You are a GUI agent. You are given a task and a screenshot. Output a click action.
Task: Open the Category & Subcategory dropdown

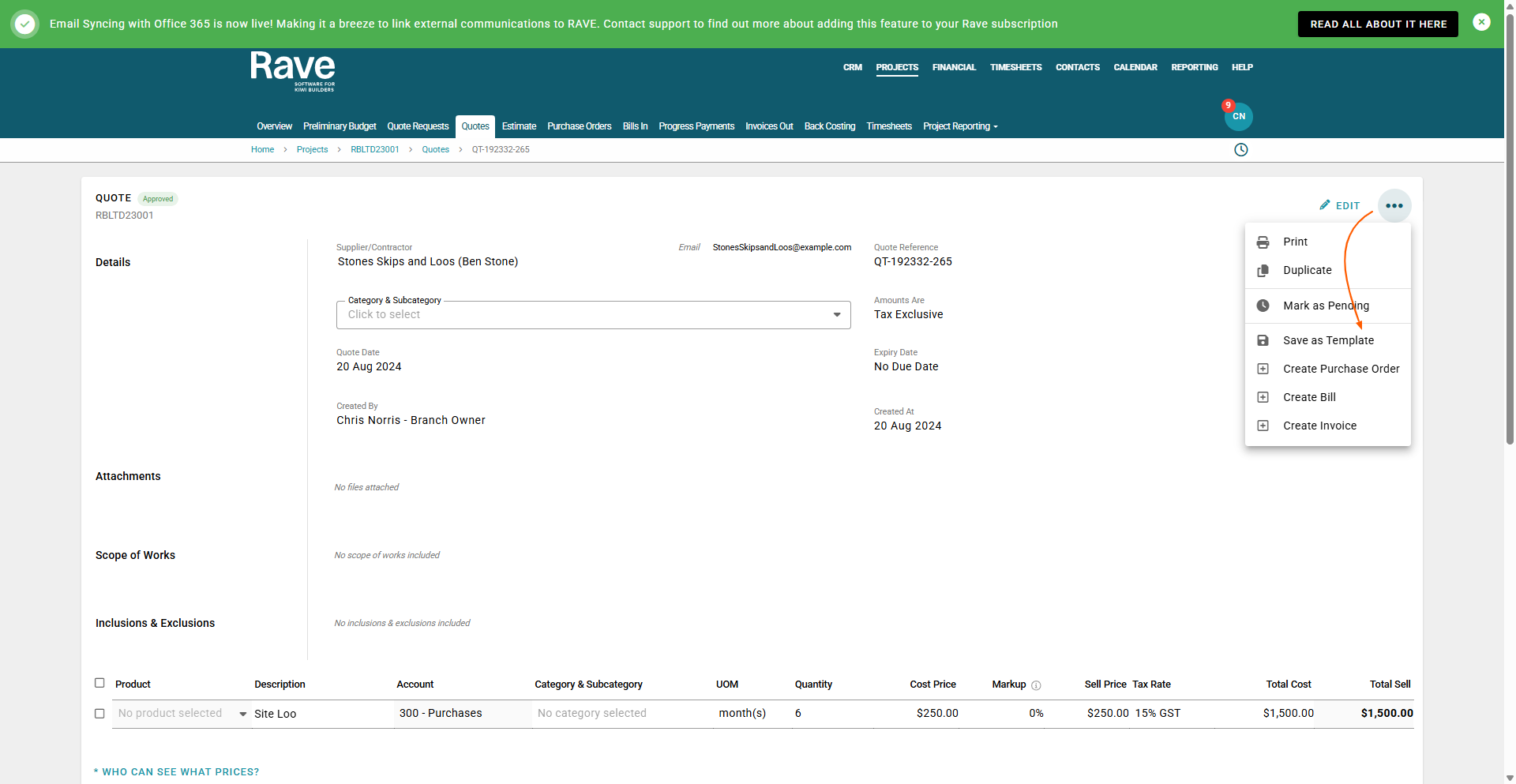pos(594,315)
